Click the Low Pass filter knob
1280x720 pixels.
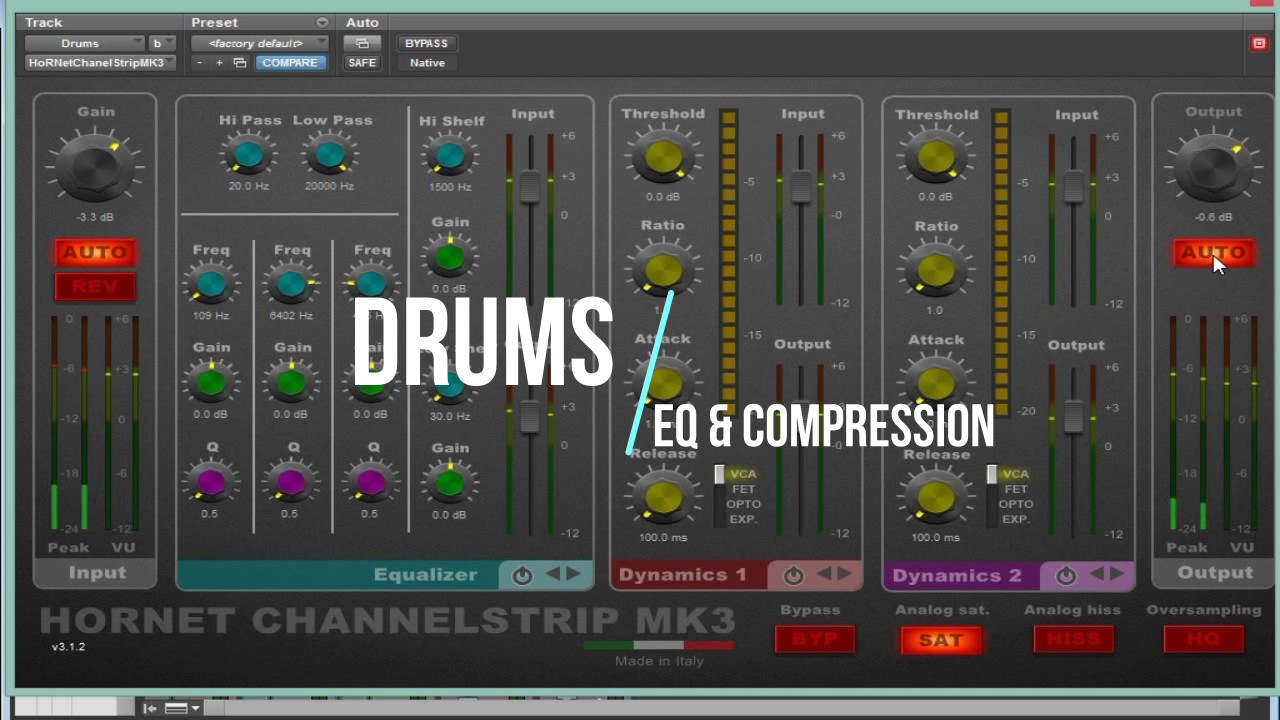329,154
